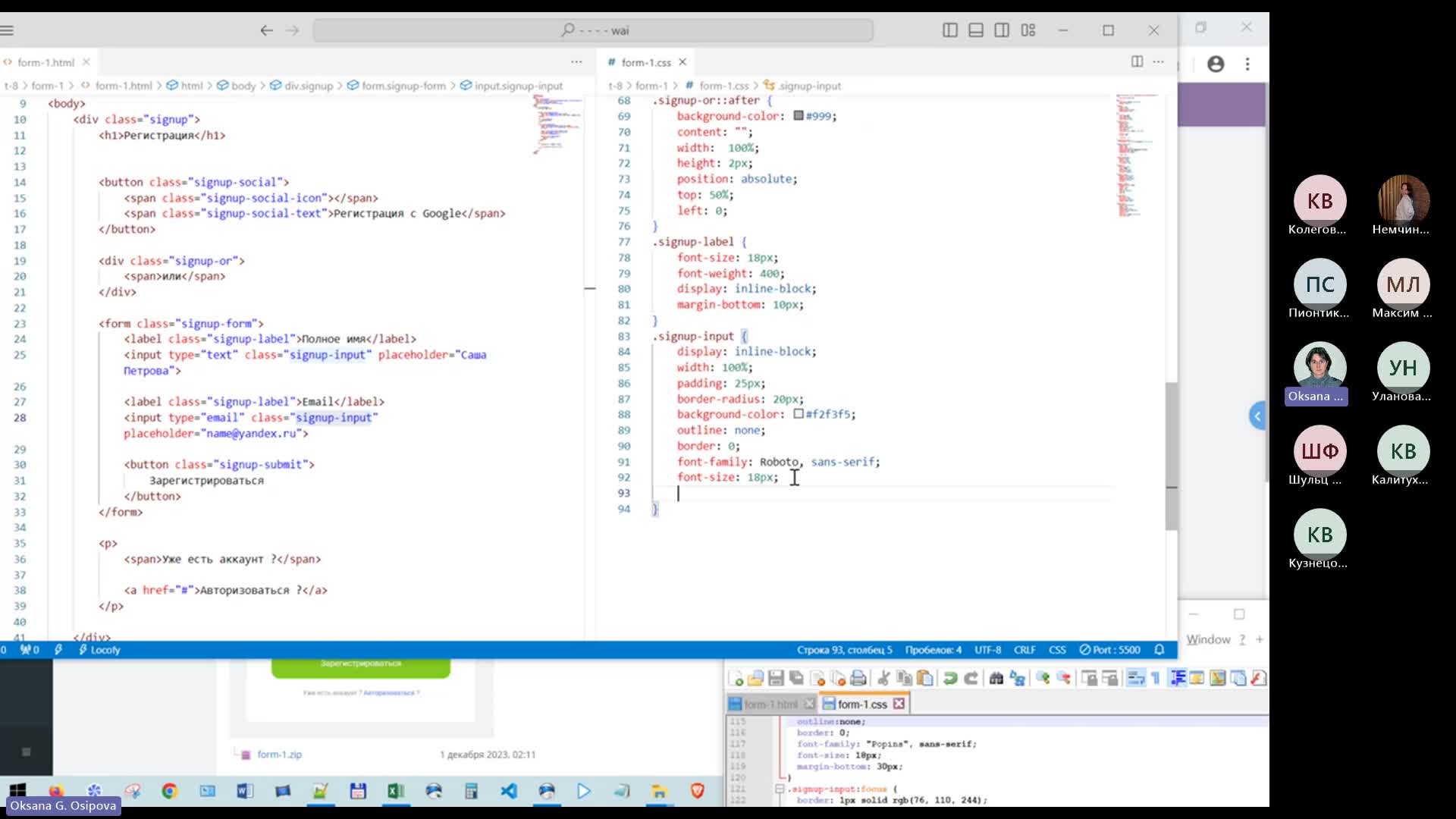
Task: Print with the Notepad++ printer icon
Action: point(858,678)
